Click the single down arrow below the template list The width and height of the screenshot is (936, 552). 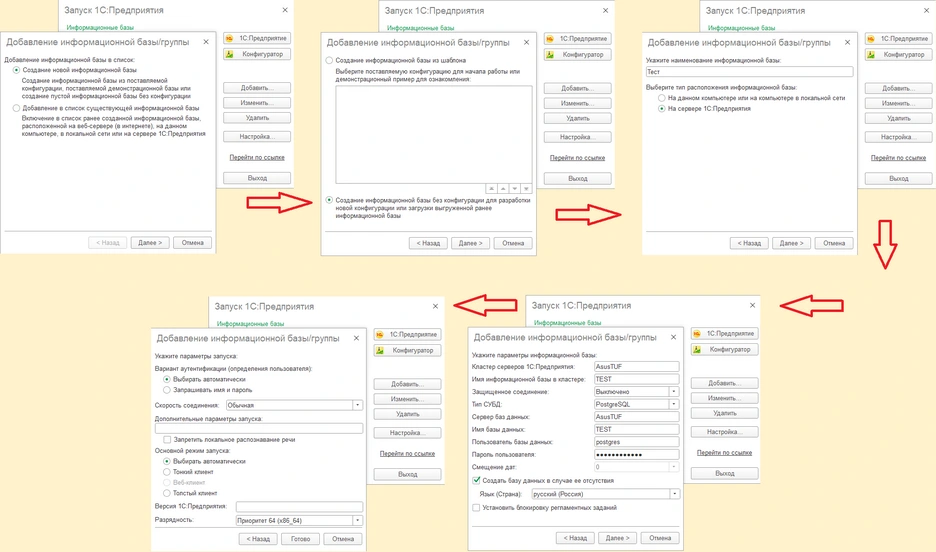tap(514, 189)
